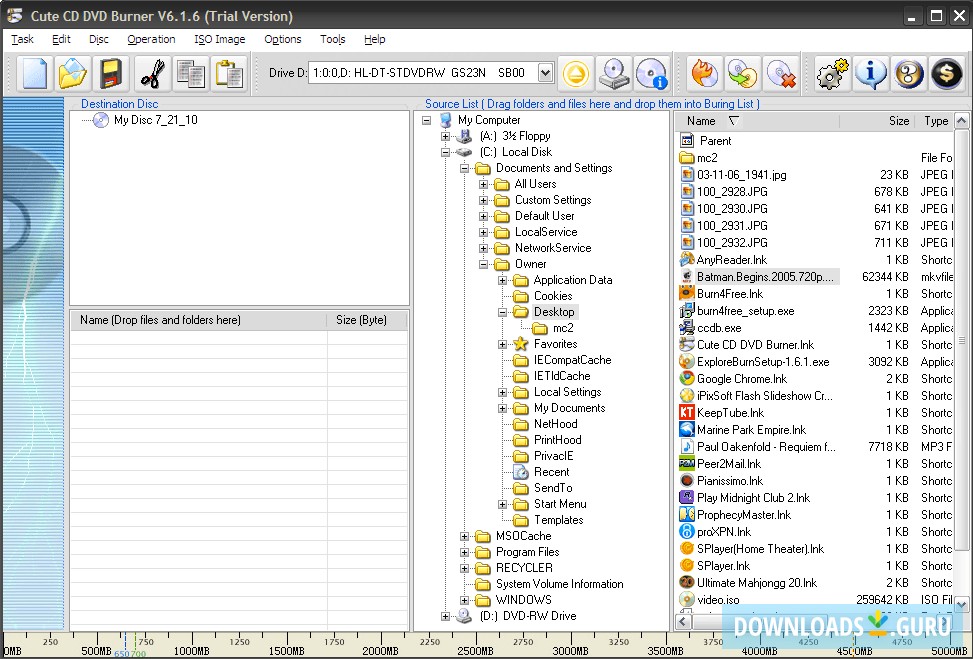Open settings via the gear icon

tap(832, 74)
